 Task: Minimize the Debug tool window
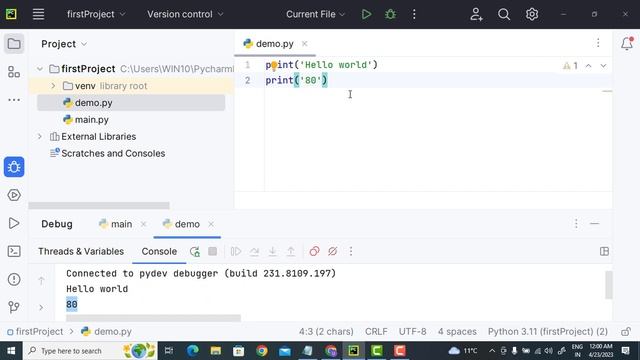594,224
